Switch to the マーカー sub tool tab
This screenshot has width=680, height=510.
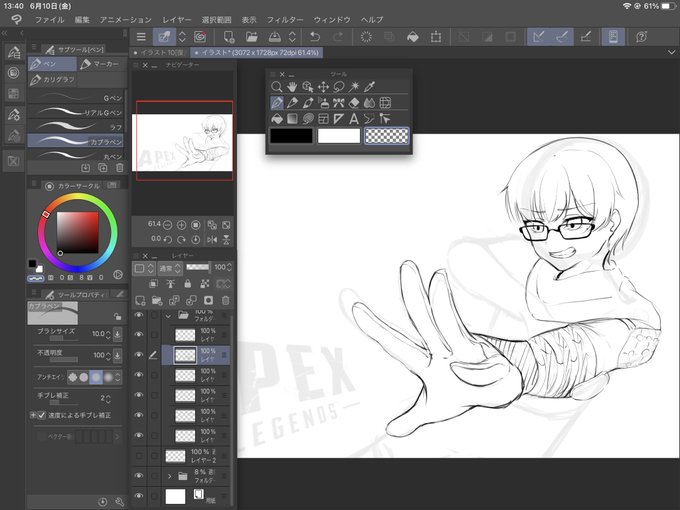coord(101,64)
